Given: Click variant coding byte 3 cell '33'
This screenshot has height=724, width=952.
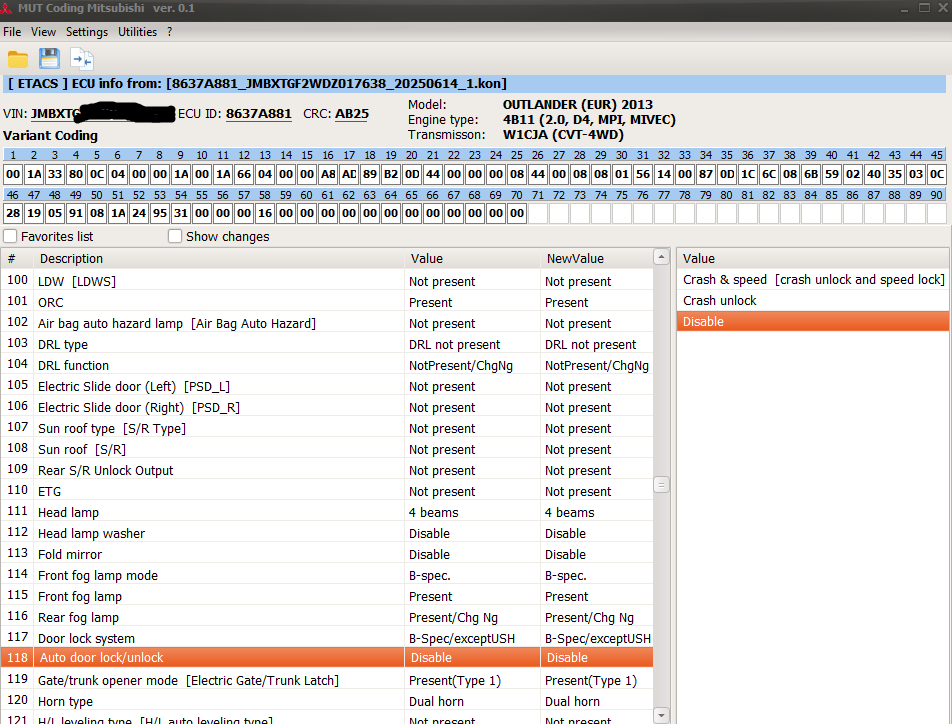Looking at the screenshot, I should (x=55, y=174).
